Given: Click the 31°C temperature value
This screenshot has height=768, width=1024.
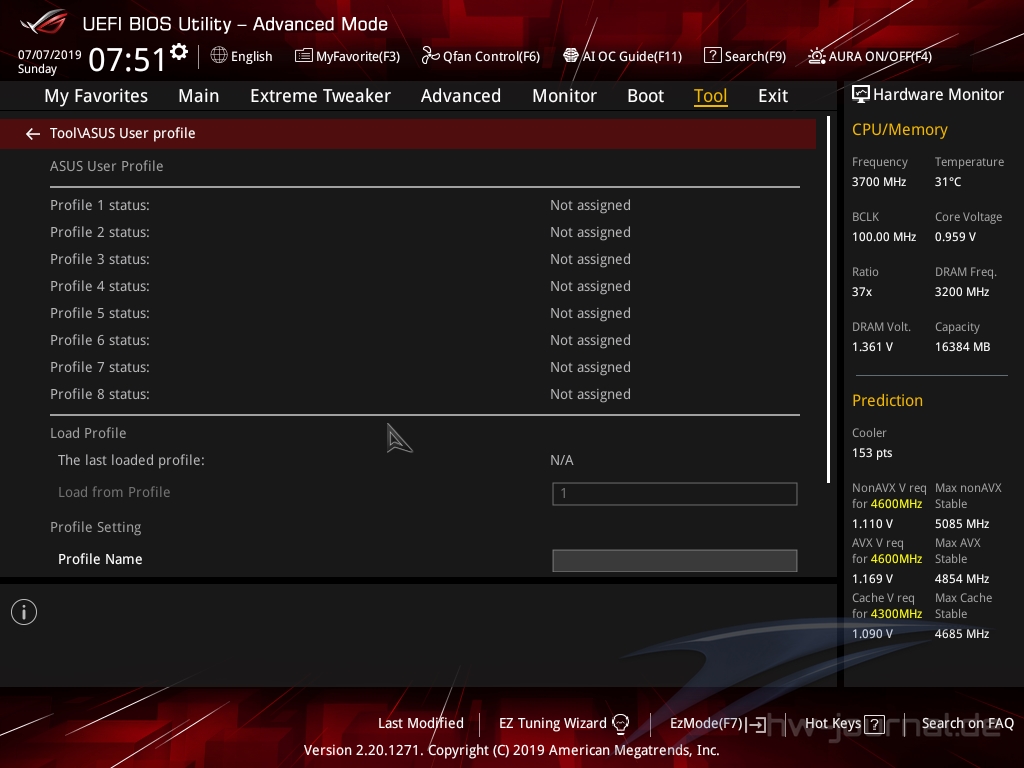Looking at the screenshot, I should coord(948,182).
